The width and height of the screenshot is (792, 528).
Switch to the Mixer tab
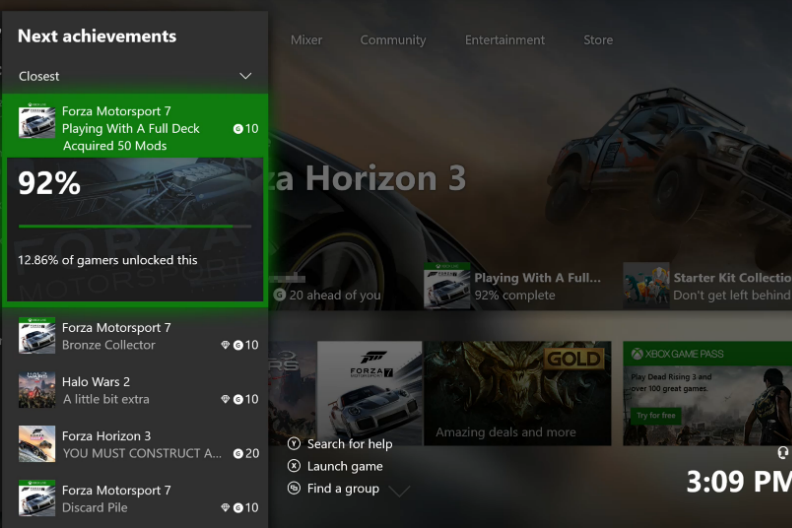(306, 40)
